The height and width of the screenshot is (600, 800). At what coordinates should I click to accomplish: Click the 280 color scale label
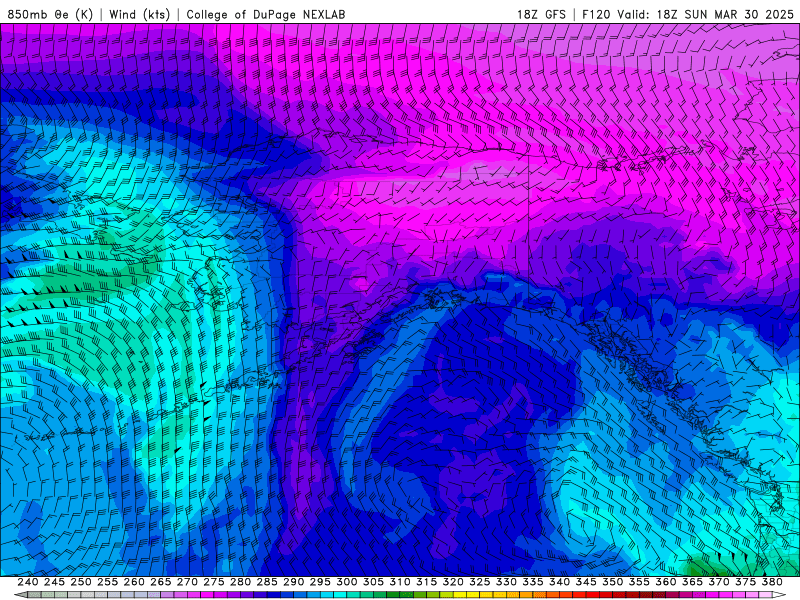240,582
